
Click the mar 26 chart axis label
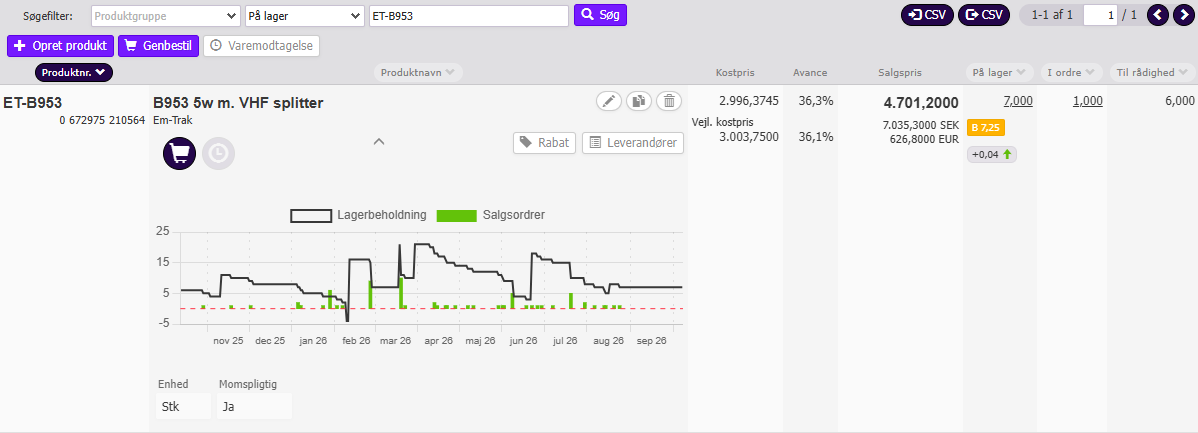coord(396,341)
